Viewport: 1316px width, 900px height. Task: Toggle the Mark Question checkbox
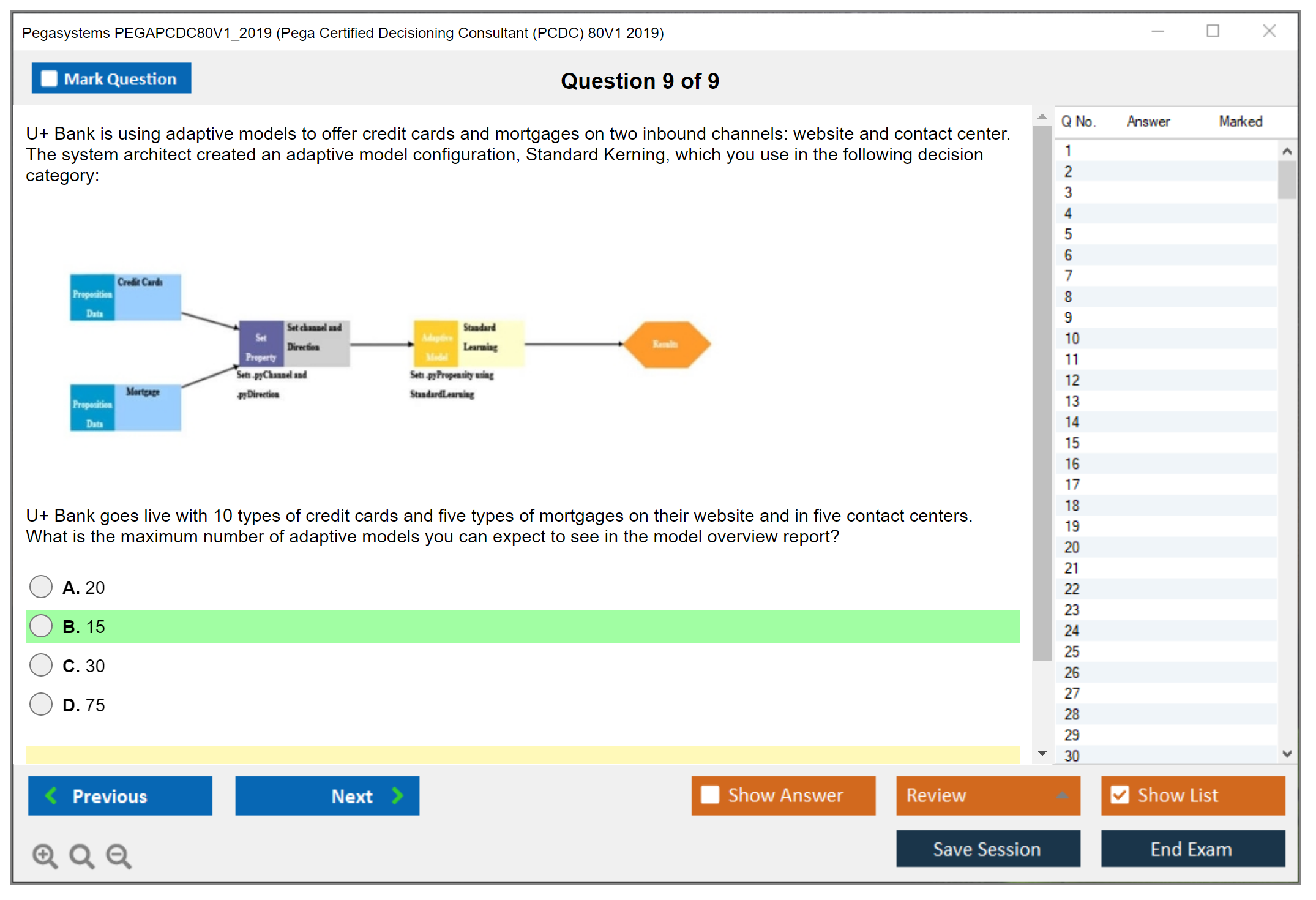tap(49, 79)
